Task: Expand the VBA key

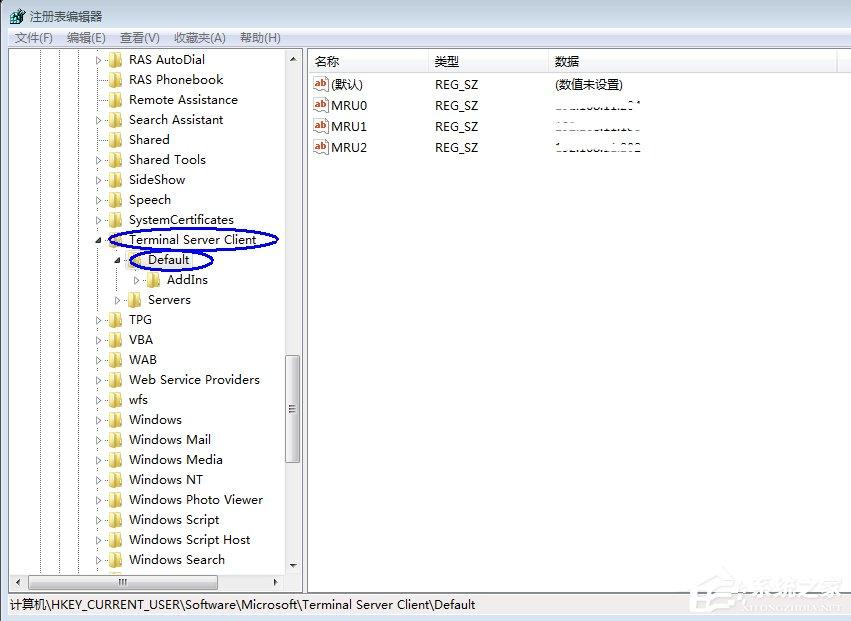Action: pyautogui.click(x=98, y=340)
